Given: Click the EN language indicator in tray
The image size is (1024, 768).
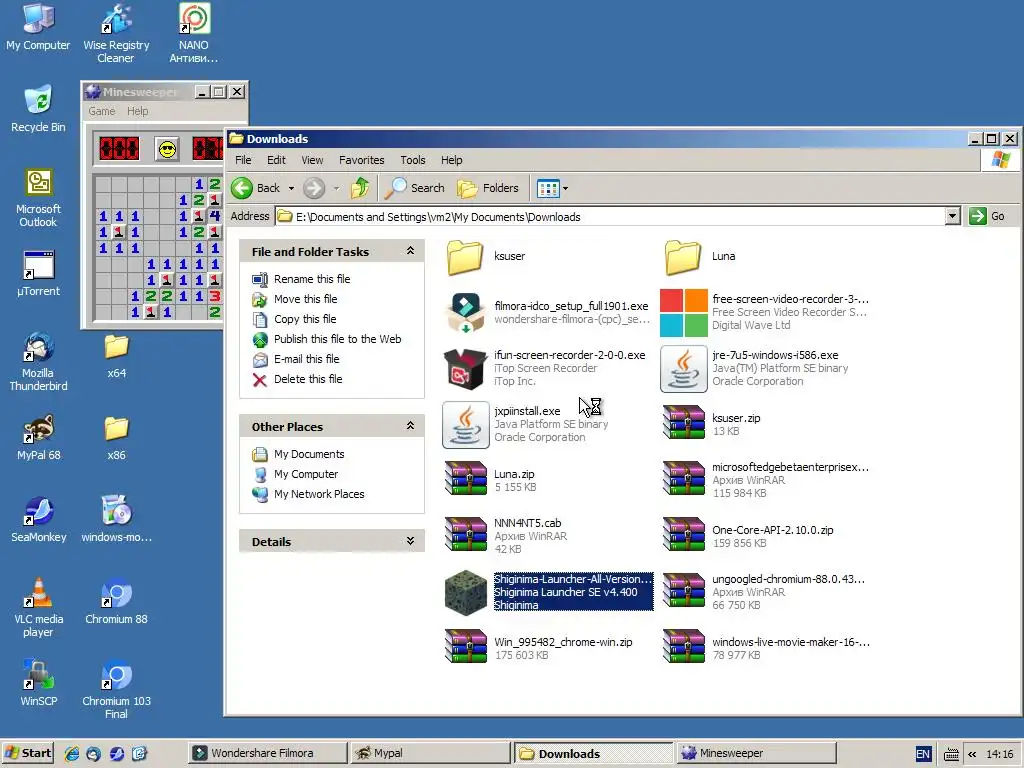Looking at the screenshot, I should coord(923,754).
